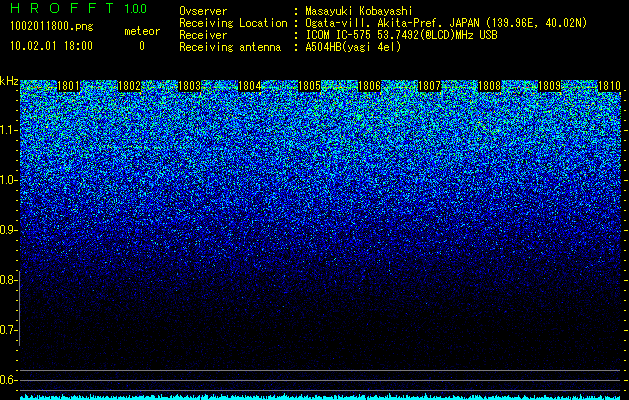Click the 0.6 frequency axis label

coord(7,380)
